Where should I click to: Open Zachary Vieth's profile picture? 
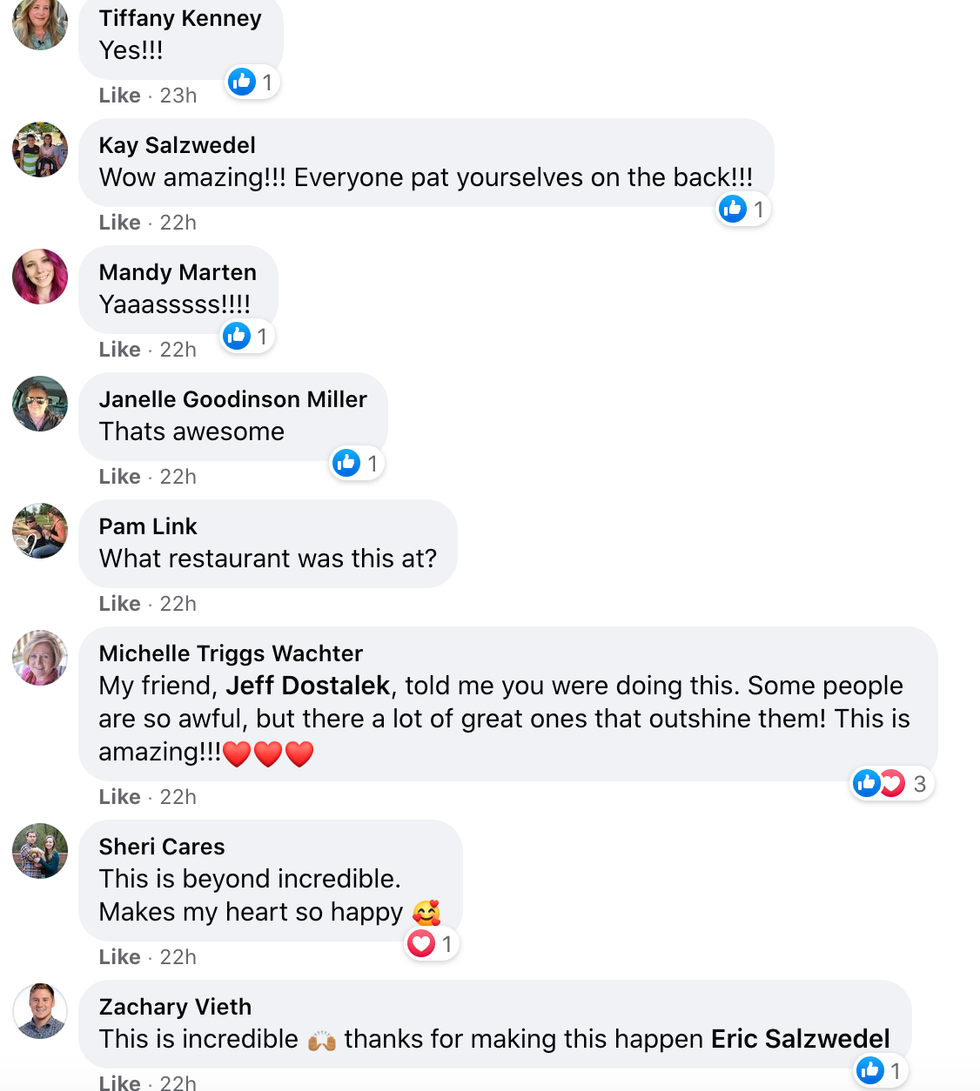[x=40, y=1011]
